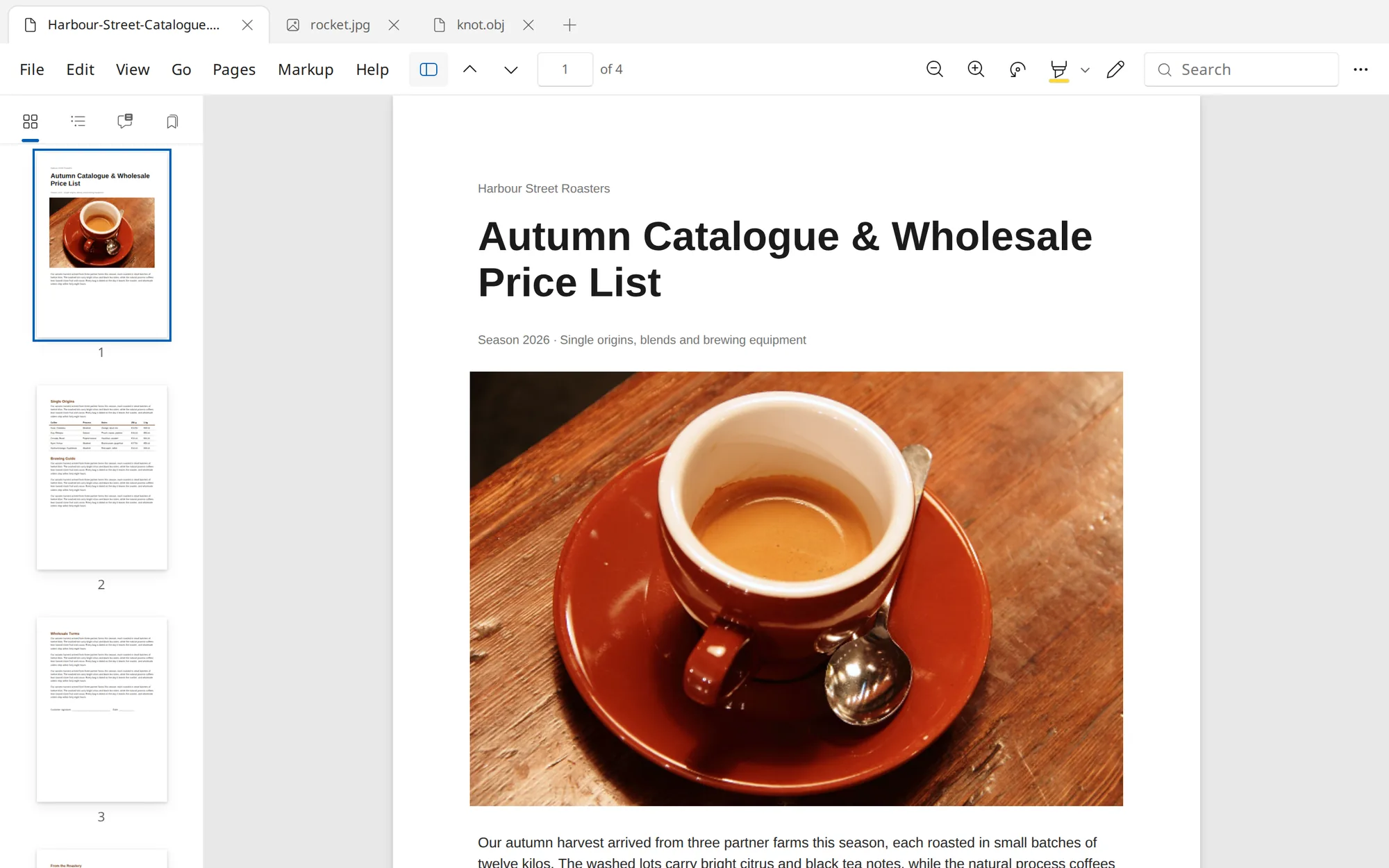The height and width of the screenshot is (868, 1389).
Task: Click the page number input field
Action: tap(565, 69)
